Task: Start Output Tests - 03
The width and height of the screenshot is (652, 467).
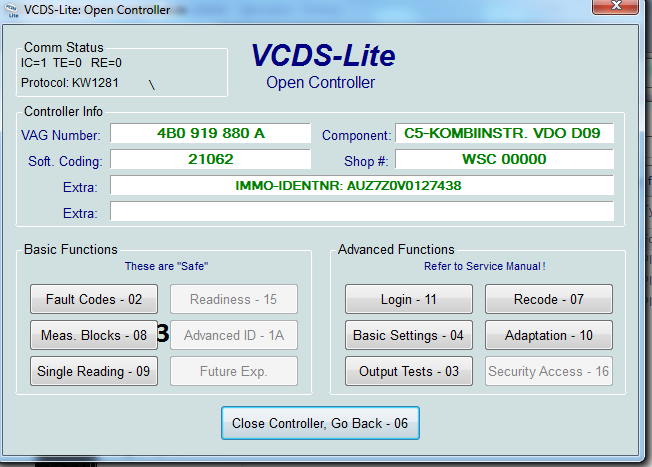Action: pyautogui.click(x=409, y=371)
